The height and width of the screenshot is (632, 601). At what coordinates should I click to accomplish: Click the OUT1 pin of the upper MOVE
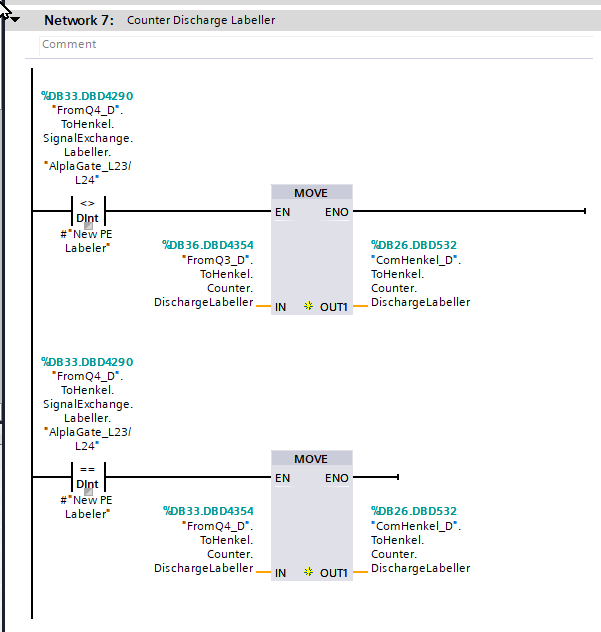(x=334, y=307)
